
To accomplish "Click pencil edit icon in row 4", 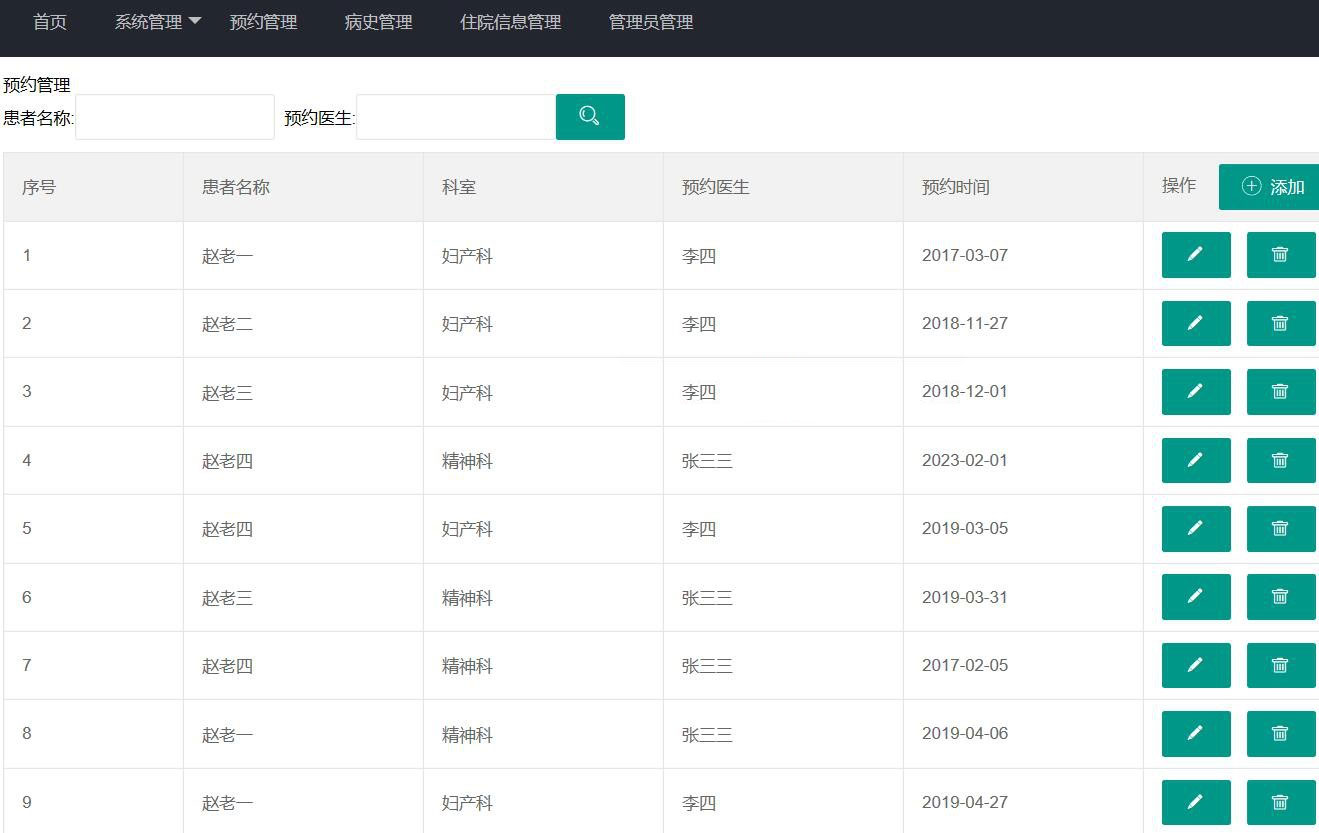I will pyautogui.click(x=1195, y=460).
